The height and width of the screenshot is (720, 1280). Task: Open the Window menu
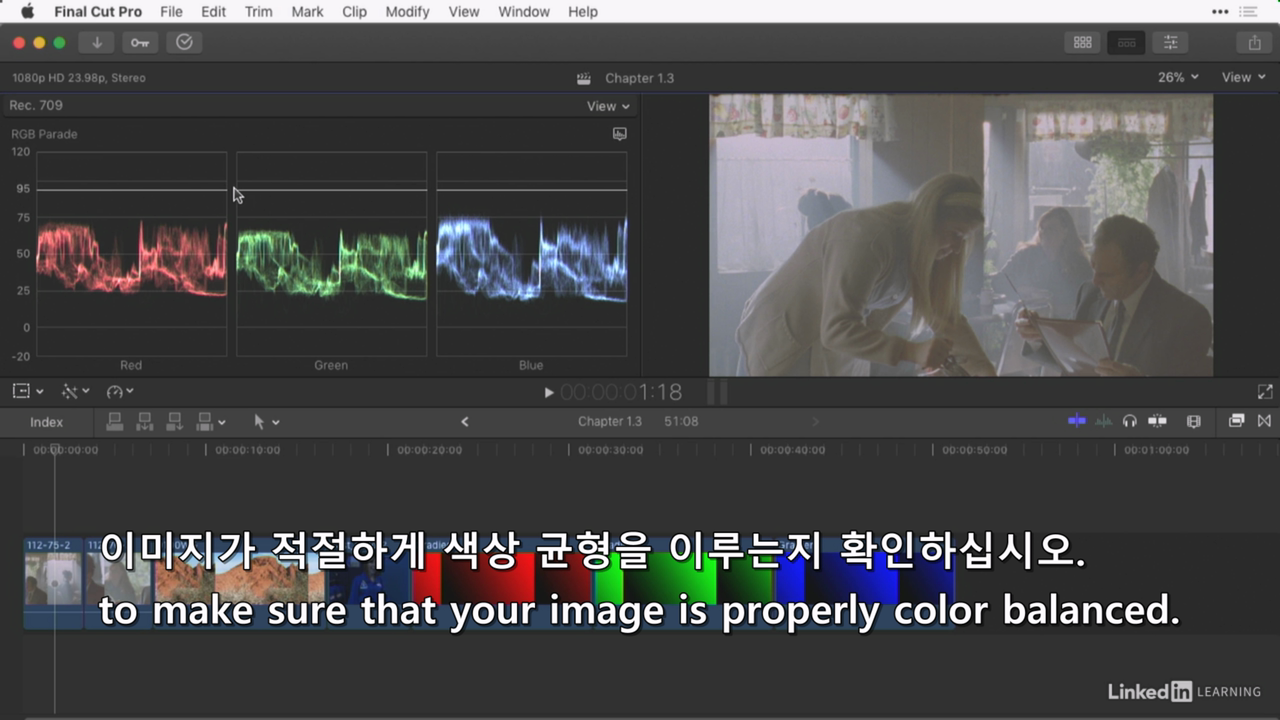[x=524, y=12]
